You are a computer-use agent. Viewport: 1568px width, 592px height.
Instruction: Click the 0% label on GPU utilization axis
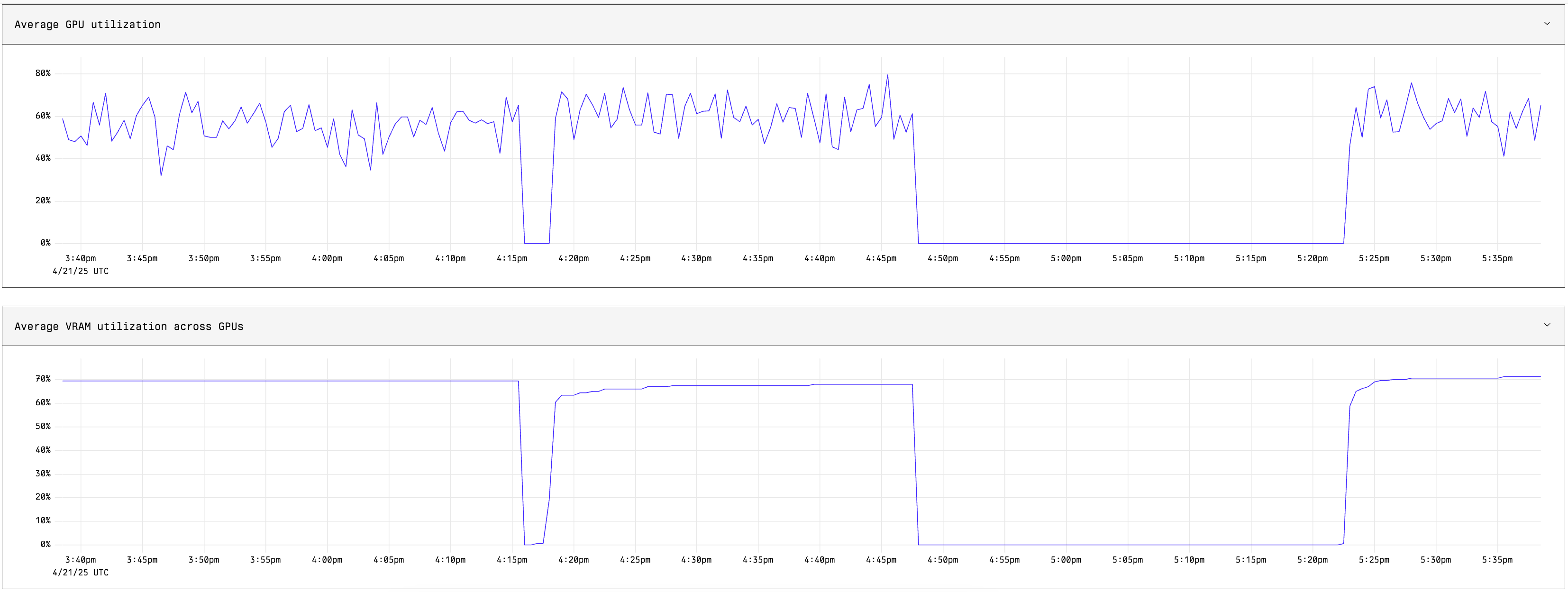pyautogui.click(x=45, y=243)
